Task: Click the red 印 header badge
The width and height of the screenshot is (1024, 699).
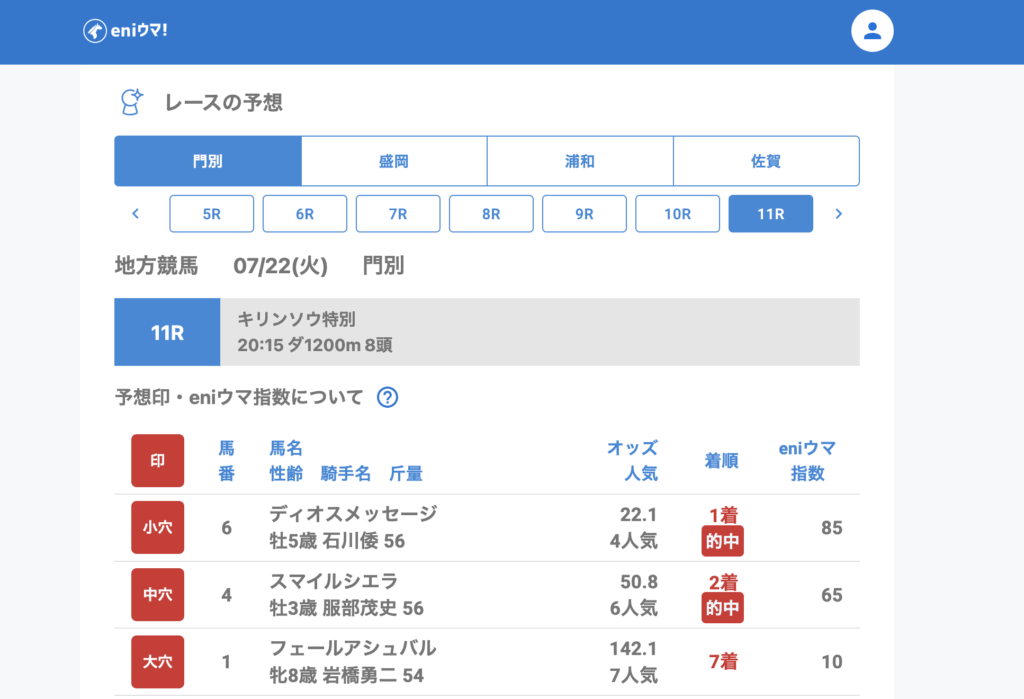Action: point(158,460)
